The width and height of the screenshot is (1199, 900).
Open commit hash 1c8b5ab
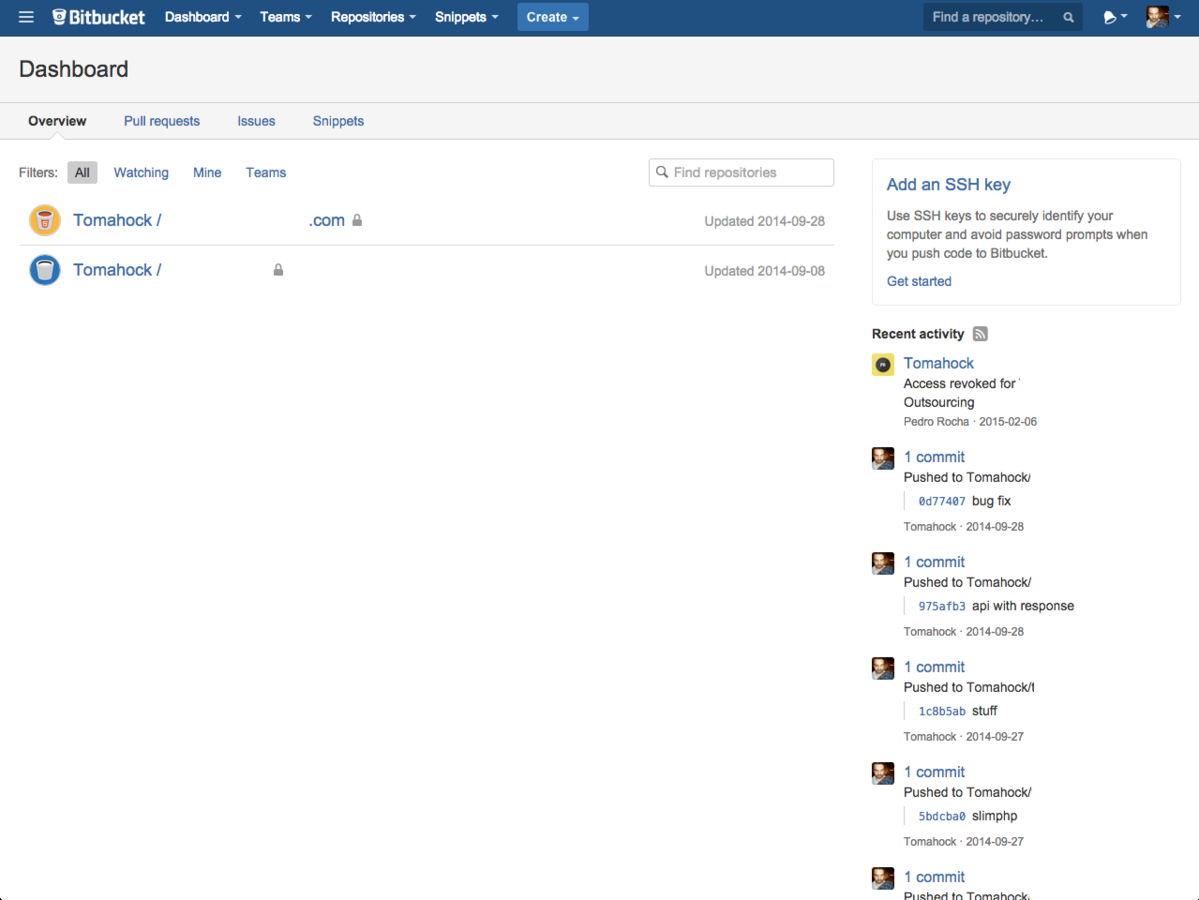(x=941, y=711)
